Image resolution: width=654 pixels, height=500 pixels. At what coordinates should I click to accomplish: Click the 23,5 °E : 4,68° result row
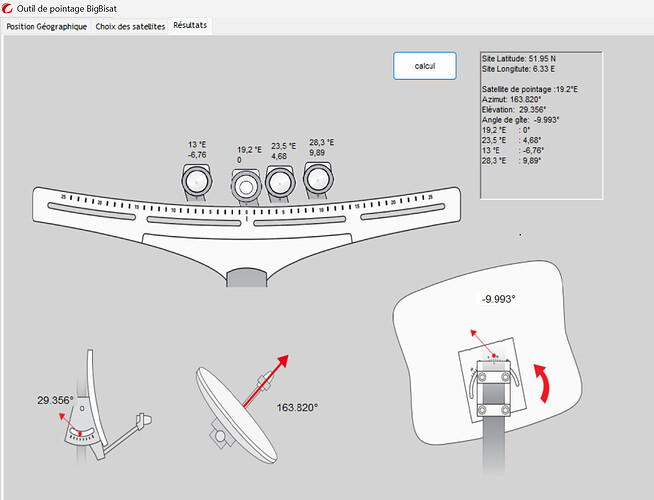[x=511, y=141]
